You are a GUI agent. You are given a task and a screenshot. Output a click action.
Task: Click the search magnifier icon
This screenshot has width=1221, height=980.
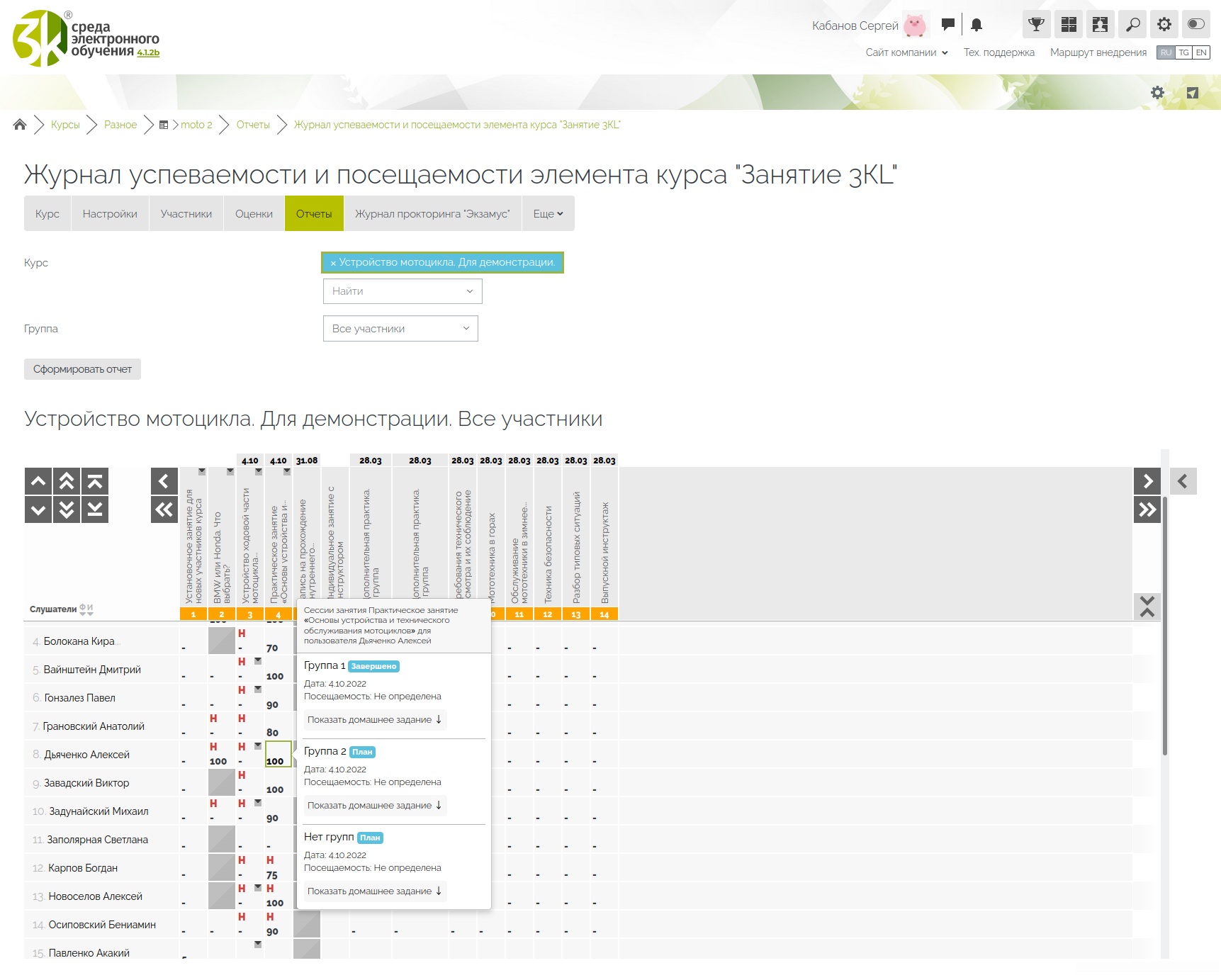[1132, 25]
